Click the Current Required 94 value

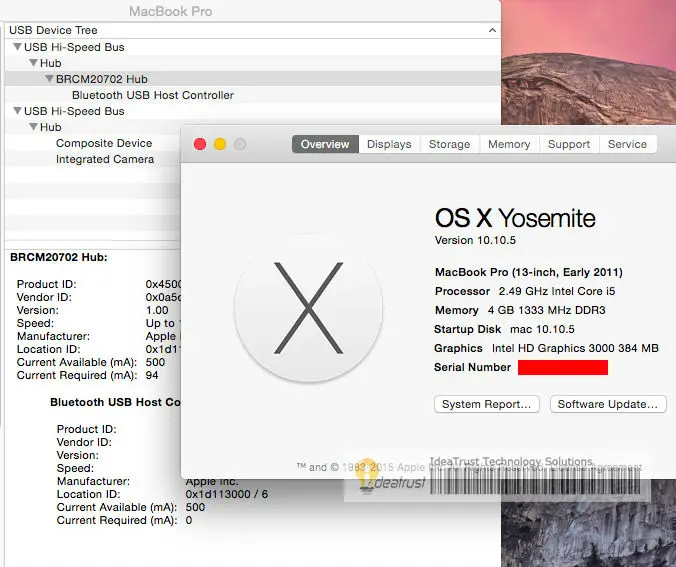[152, 375]
